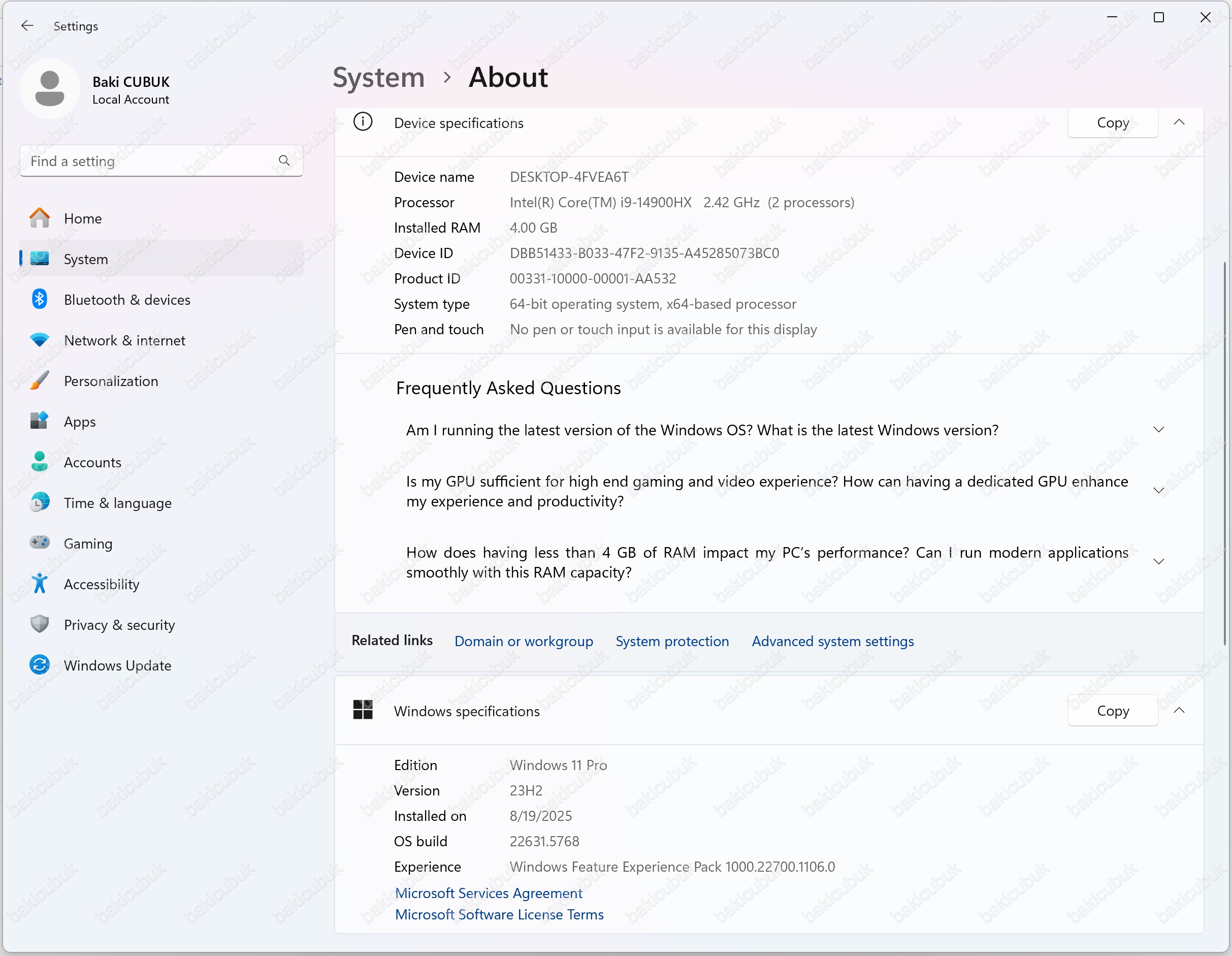Click OS build value 22631.5768

tap(544, 841)
